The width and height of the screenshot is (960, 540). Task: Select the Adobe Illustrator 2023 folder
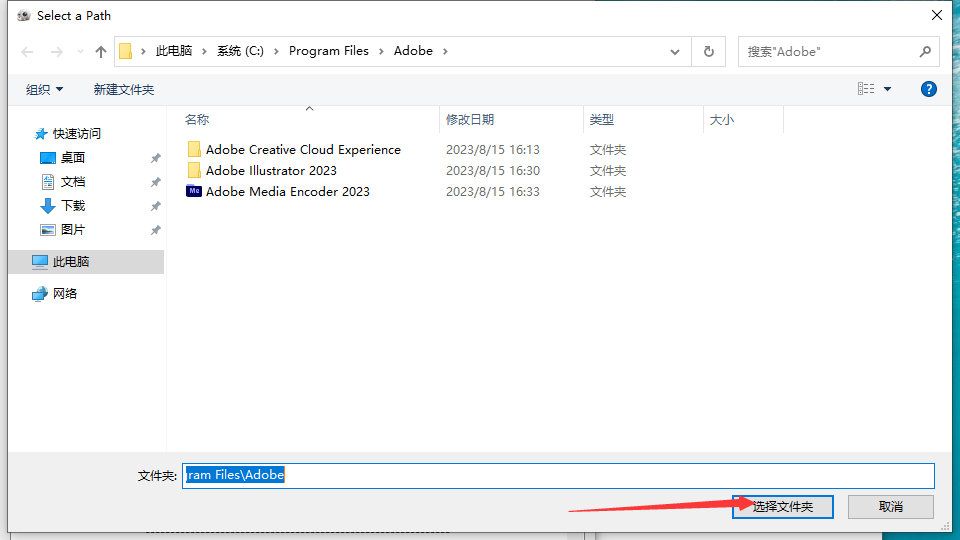tap(271, 170)
